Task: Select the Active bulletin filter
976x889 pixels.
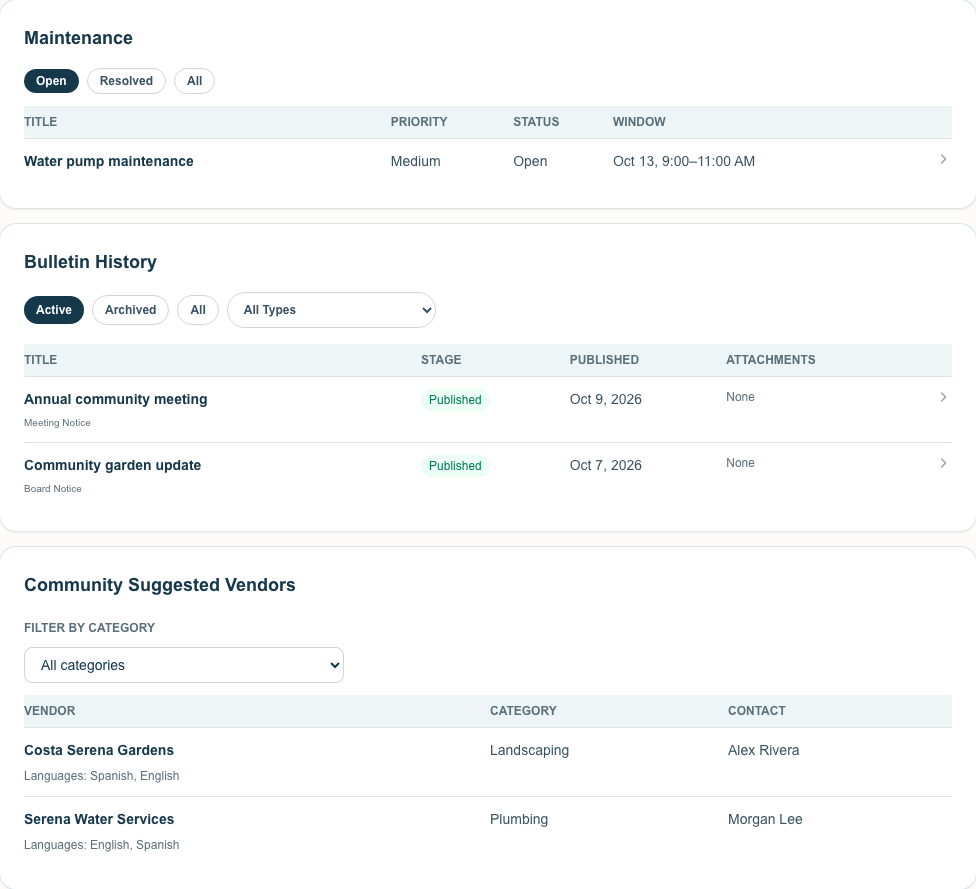Action: click(54, 310)
